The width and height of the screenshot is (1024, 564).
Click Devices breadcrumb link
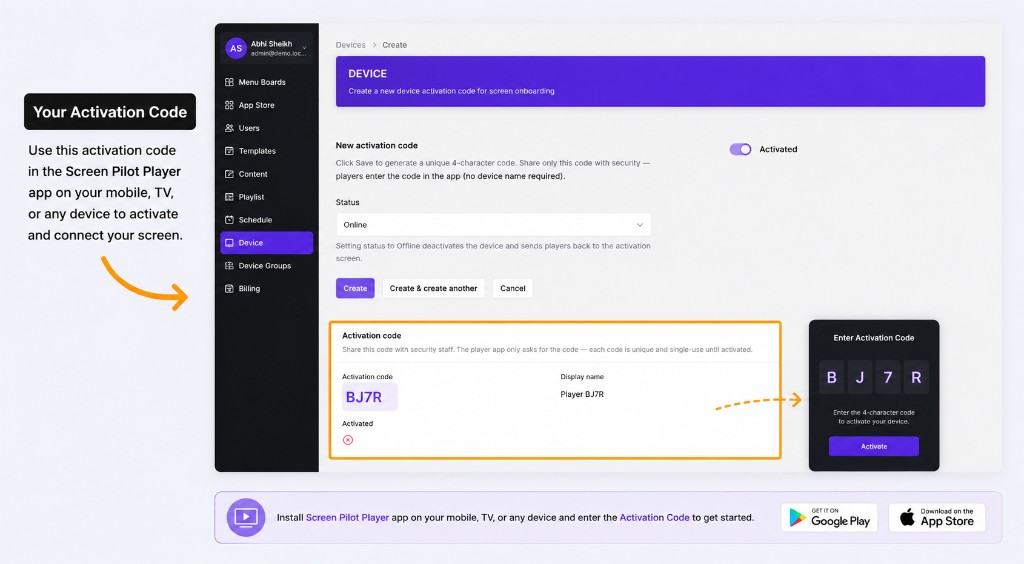351,45
